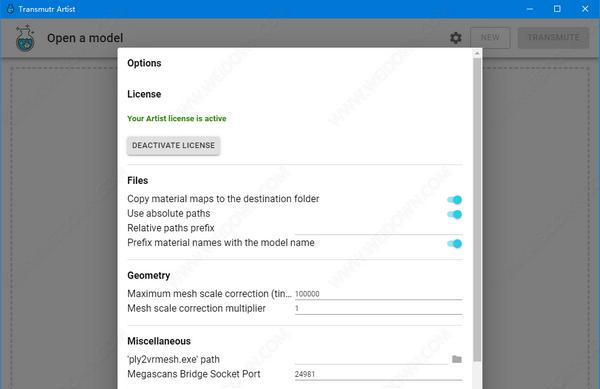Disable the Use absolute paths switch
Image resolution: width=600 pixels, height=389 pixels.
(455, 214)
